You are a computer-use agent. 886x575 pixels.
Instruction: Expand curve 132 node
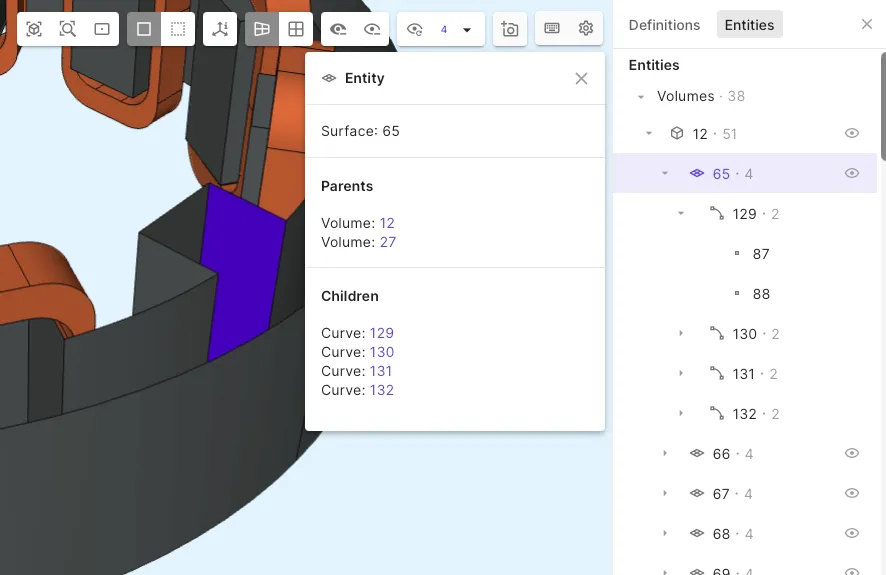tap(681, 413)
